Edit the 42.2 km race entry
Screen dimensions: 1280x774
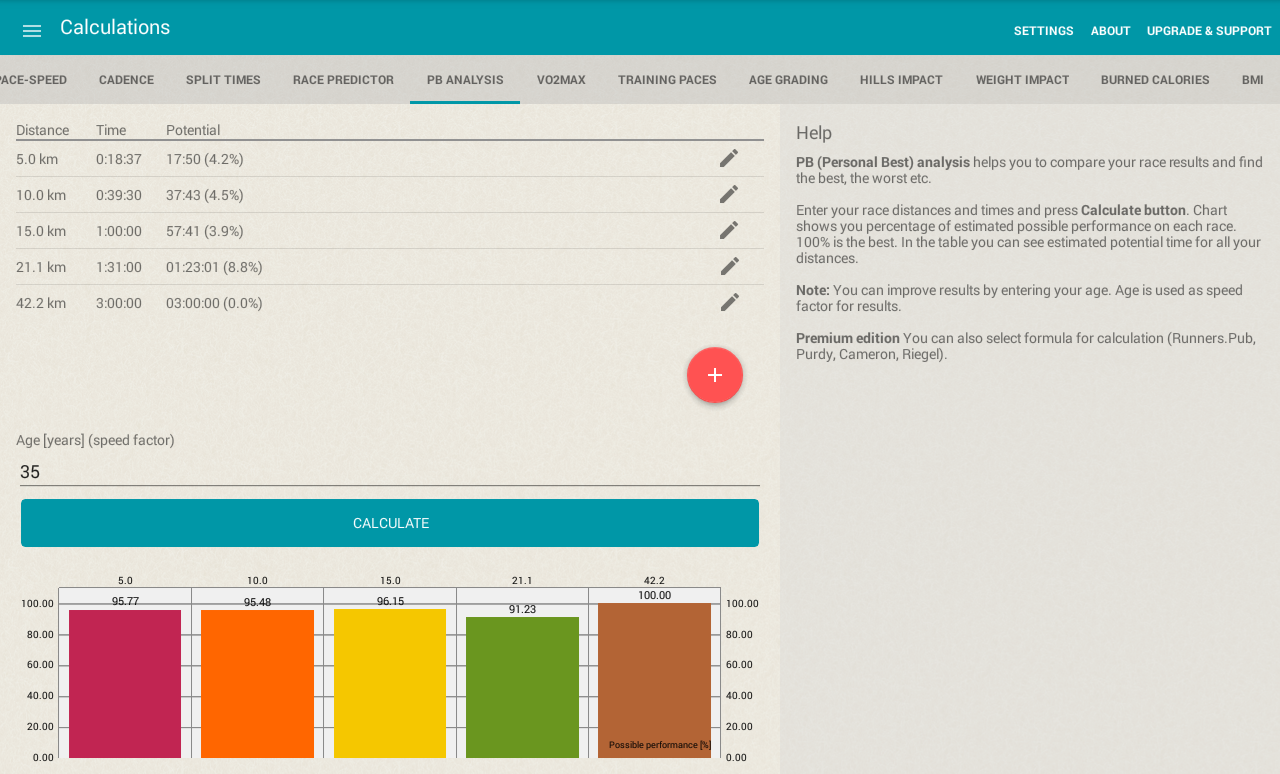point(729,302)
